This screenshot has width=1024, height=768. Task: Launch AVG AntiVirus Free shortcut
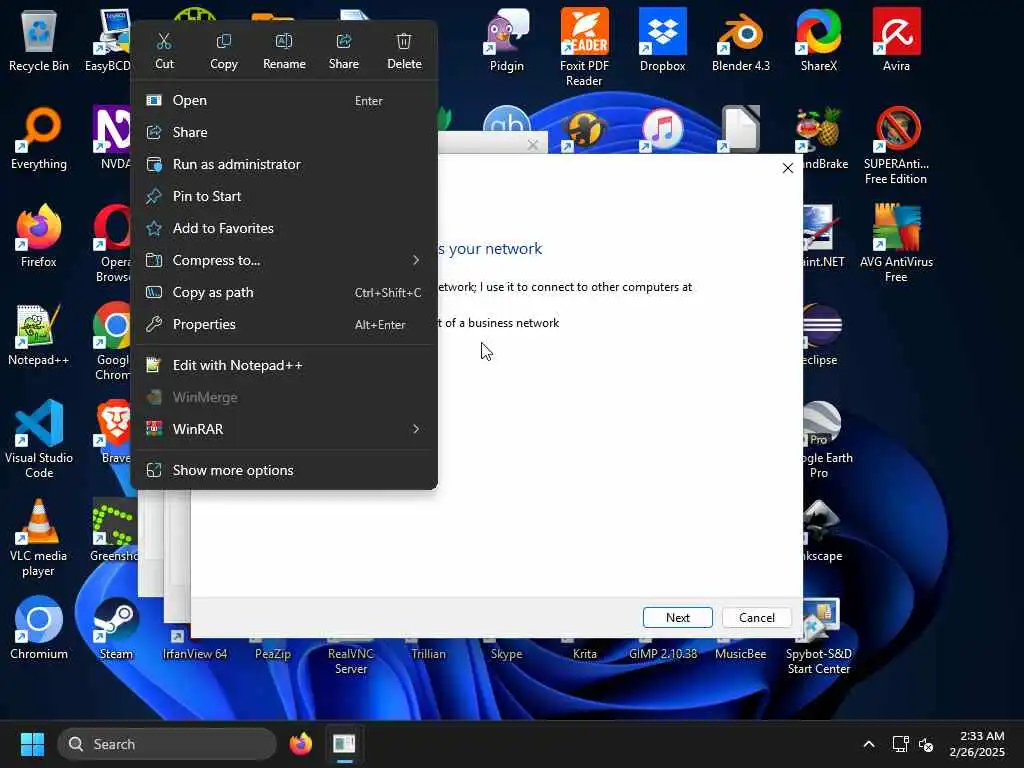tap(896, 244)
